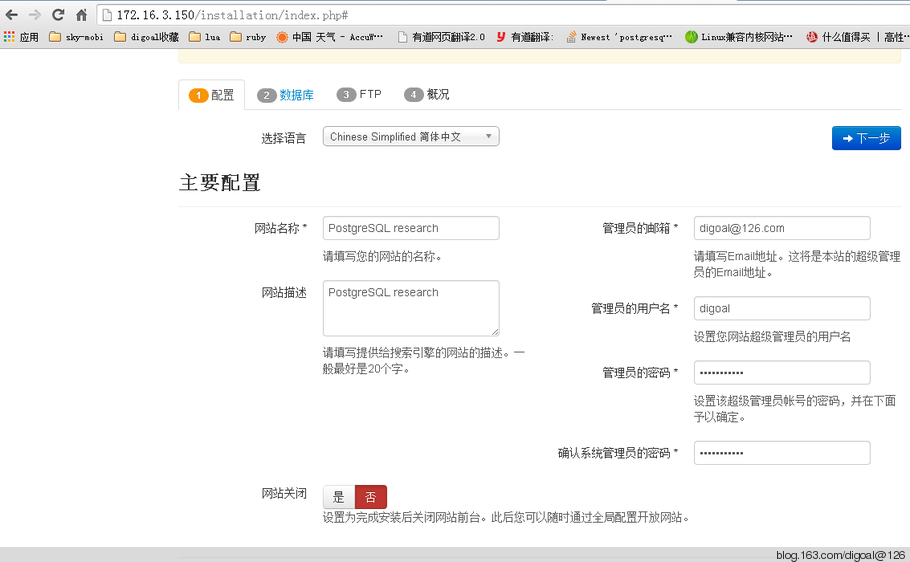
Task: Go to browser home page icon
Action: click(81, 15)
